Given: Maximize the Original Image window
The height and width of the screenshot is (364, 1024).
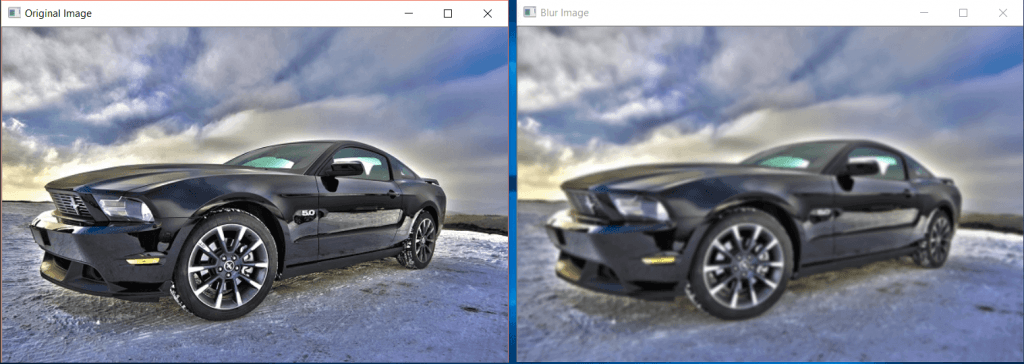Looking at the screenshot, I should pos(447,14).
